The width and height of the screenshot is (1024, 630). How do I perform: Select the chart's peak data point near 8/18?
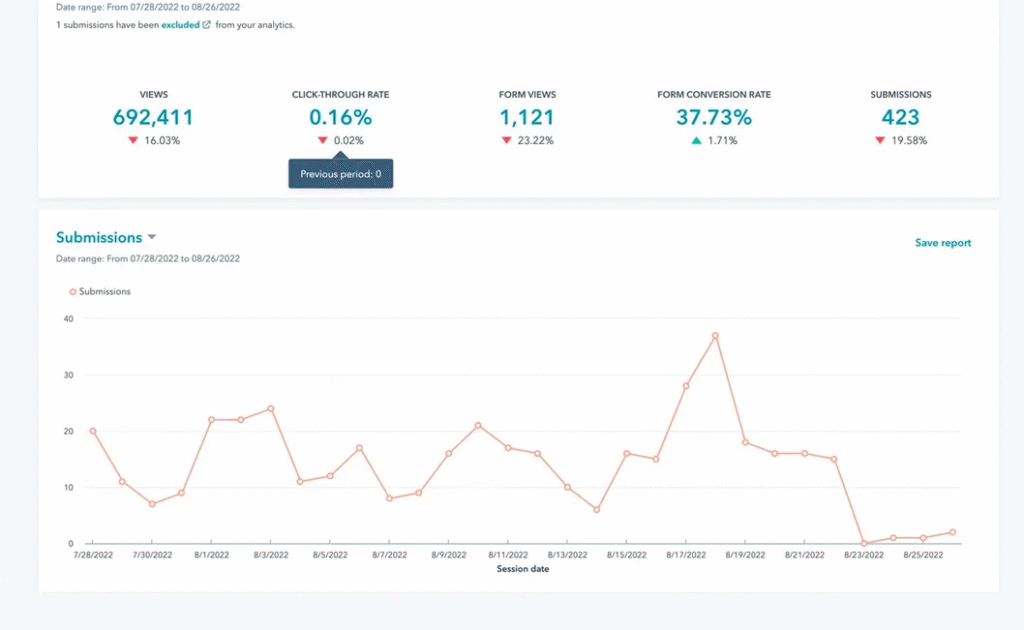click(x=715, y=336)
